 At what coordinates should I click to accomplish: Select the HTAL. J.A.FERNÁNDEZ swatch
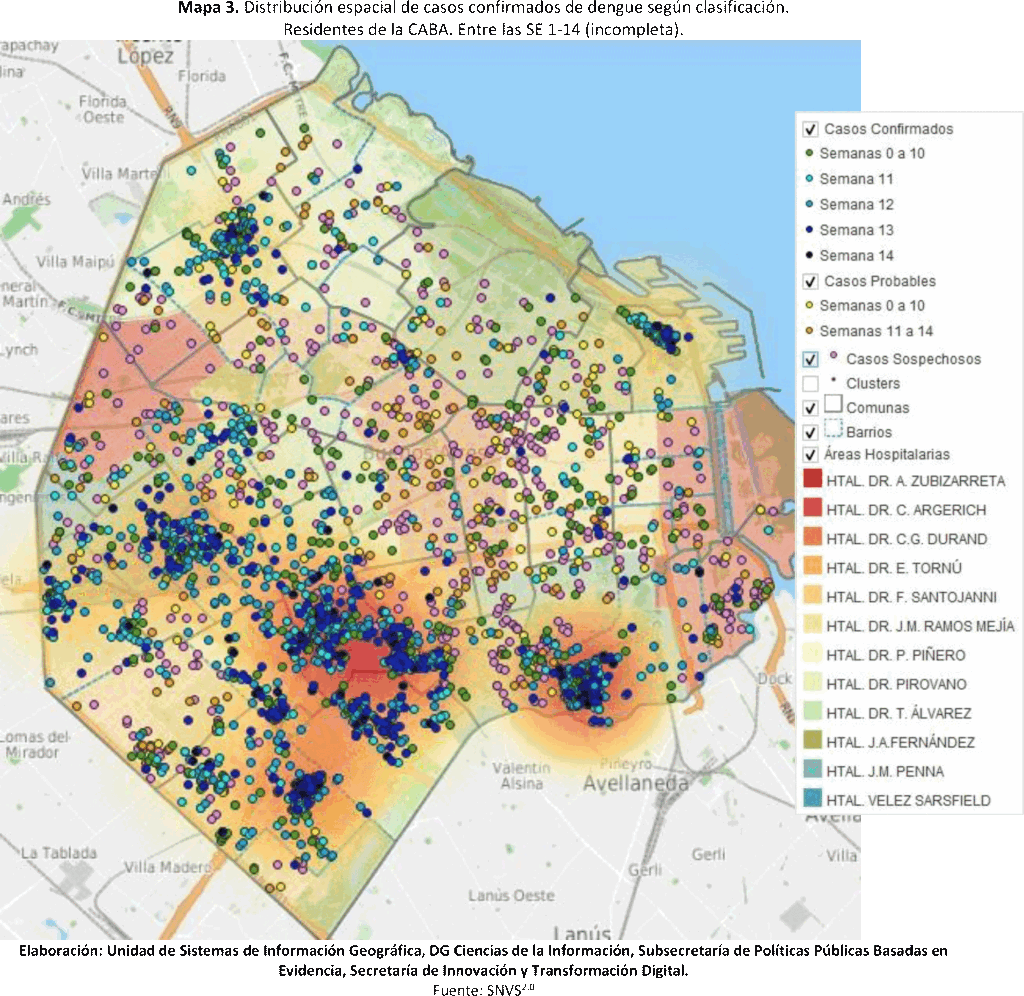812,740
